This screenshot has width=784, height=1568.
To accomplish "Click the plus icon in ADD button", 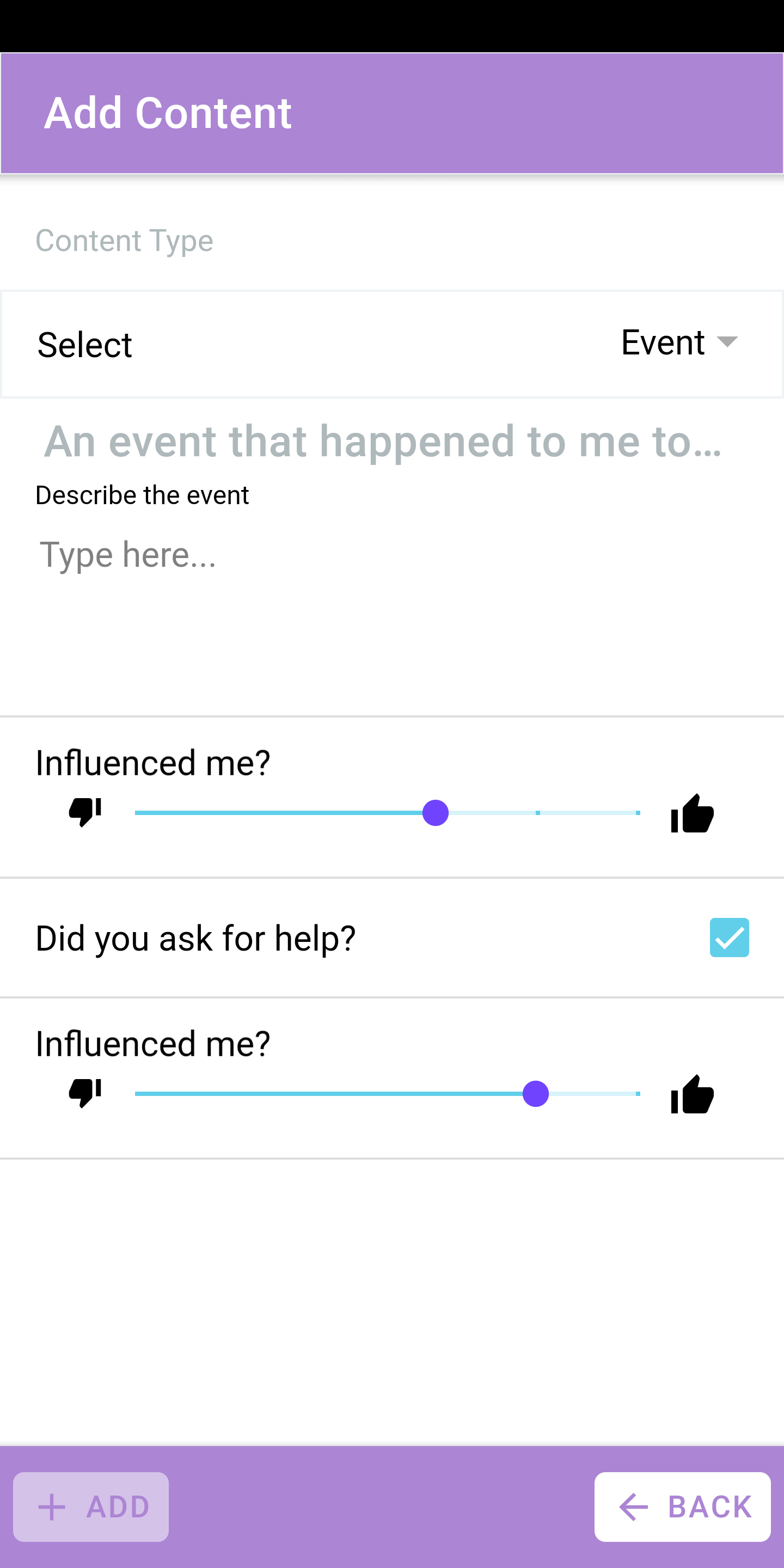I will coord(52,1507).
